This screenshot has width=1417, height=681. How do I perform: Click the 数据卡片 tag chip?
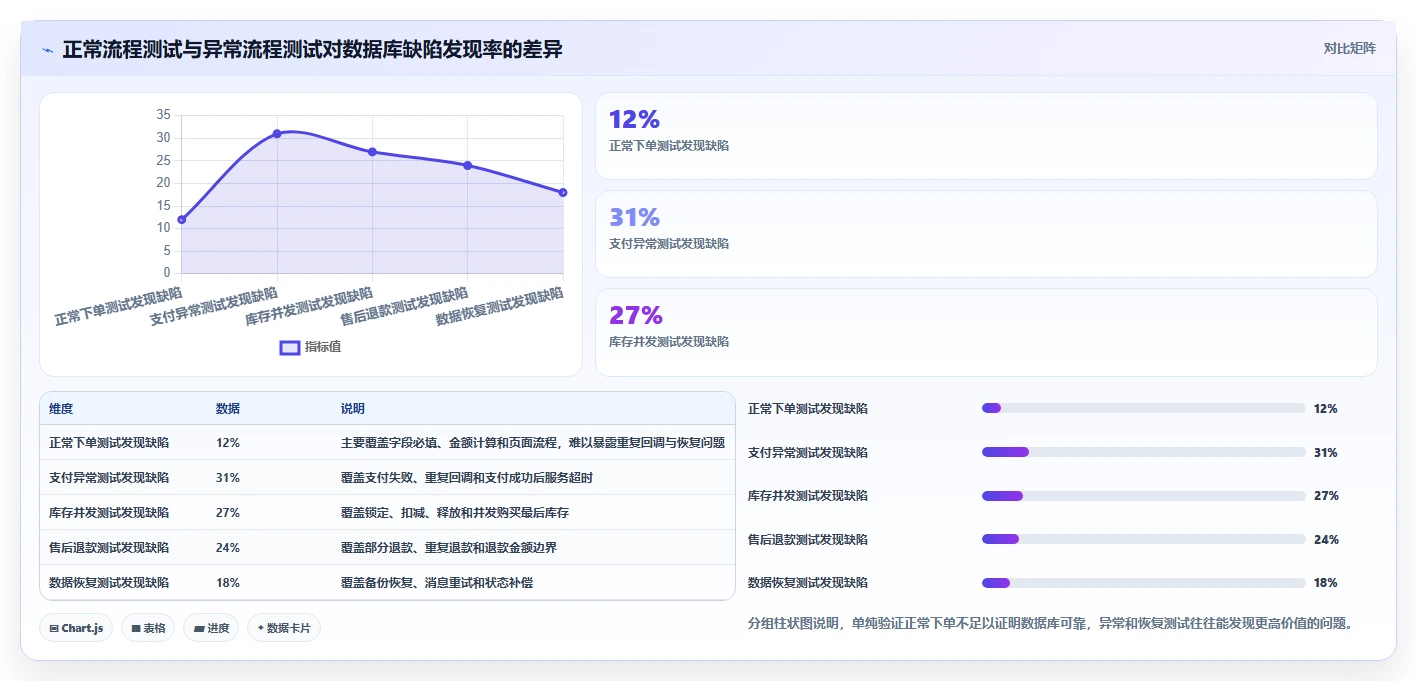(x=284, y=628)
